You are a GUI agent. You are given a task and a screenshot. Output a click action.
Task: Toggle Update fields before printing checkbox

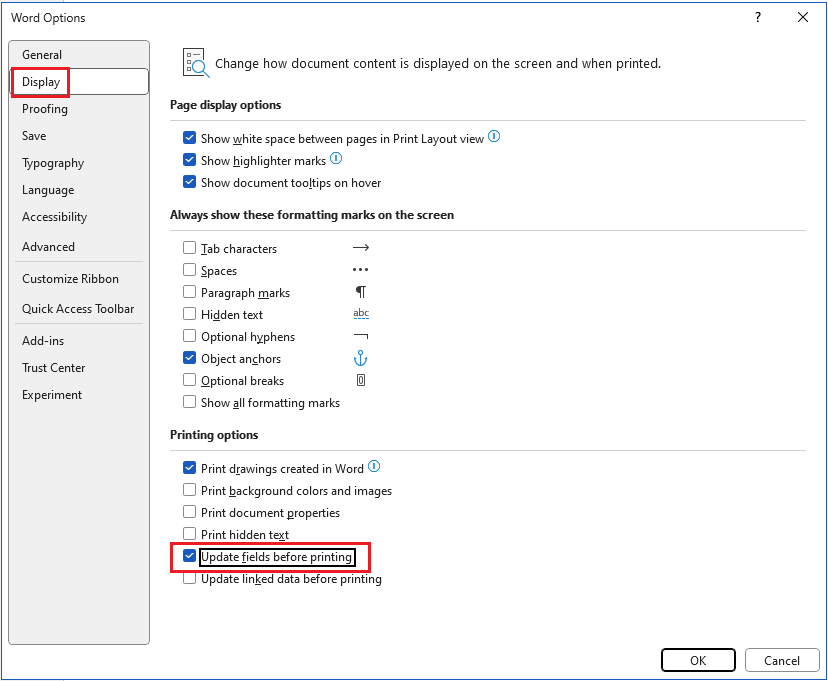(190, 556)
